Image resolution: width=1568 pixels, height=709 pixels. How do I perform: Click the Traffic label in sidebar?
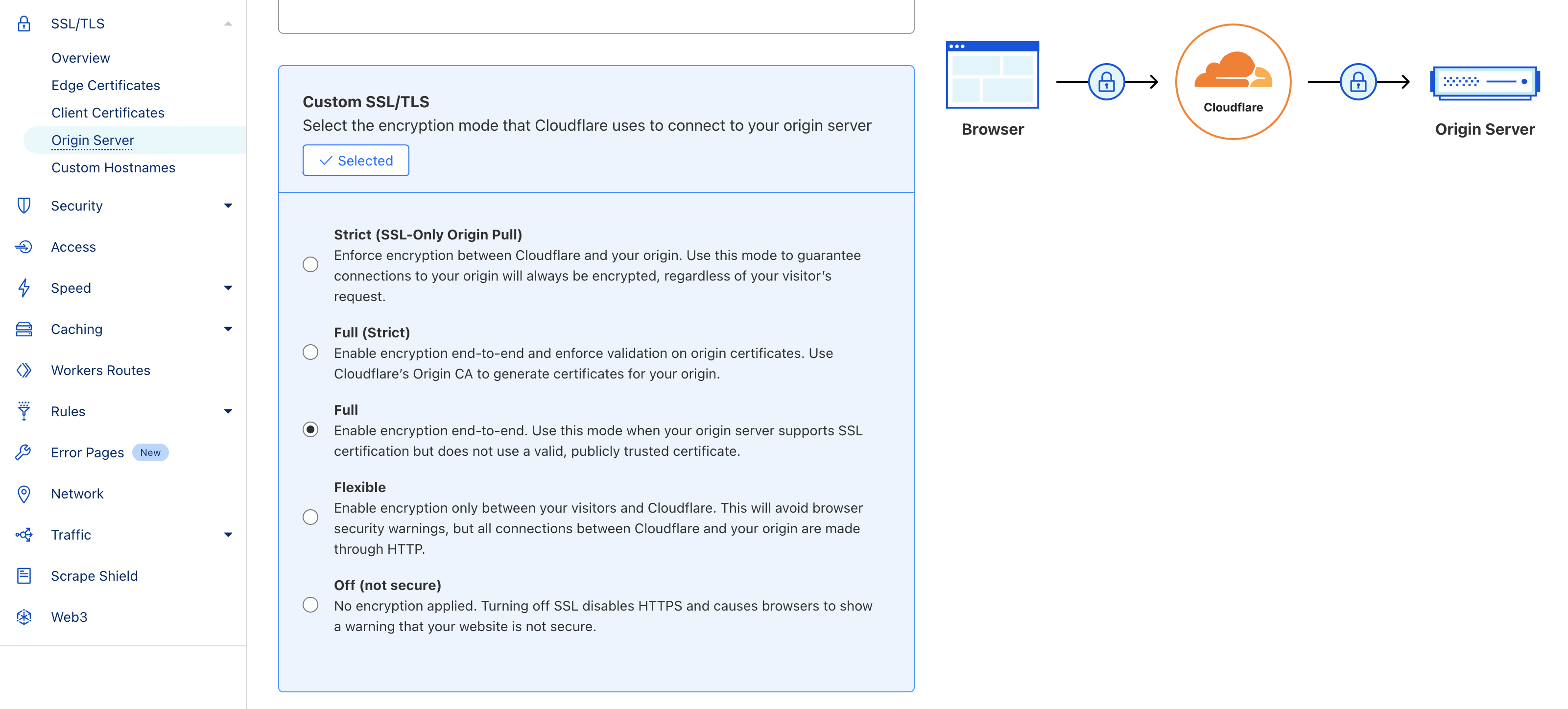click(x=71, y=534)
